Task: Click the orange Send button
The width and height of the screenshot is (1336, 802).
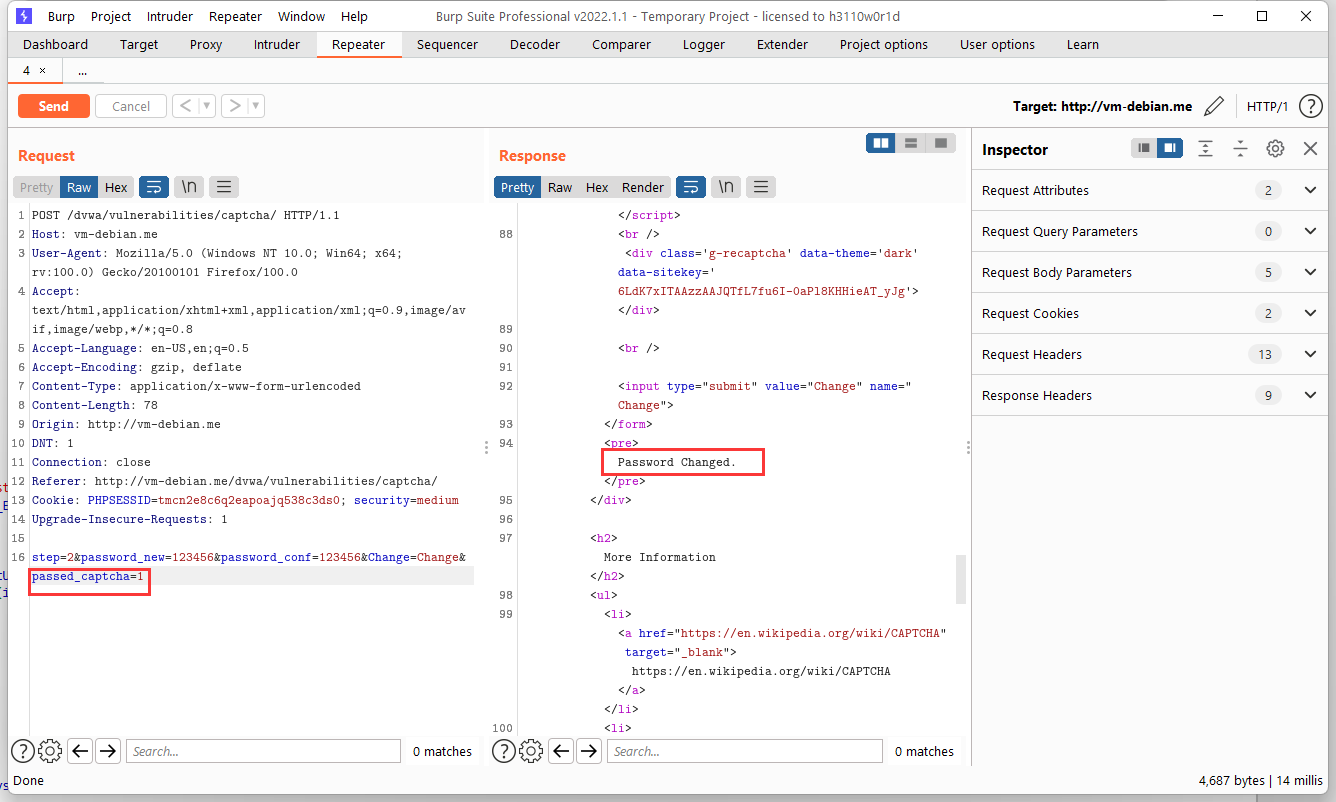Action: point(54,106)
